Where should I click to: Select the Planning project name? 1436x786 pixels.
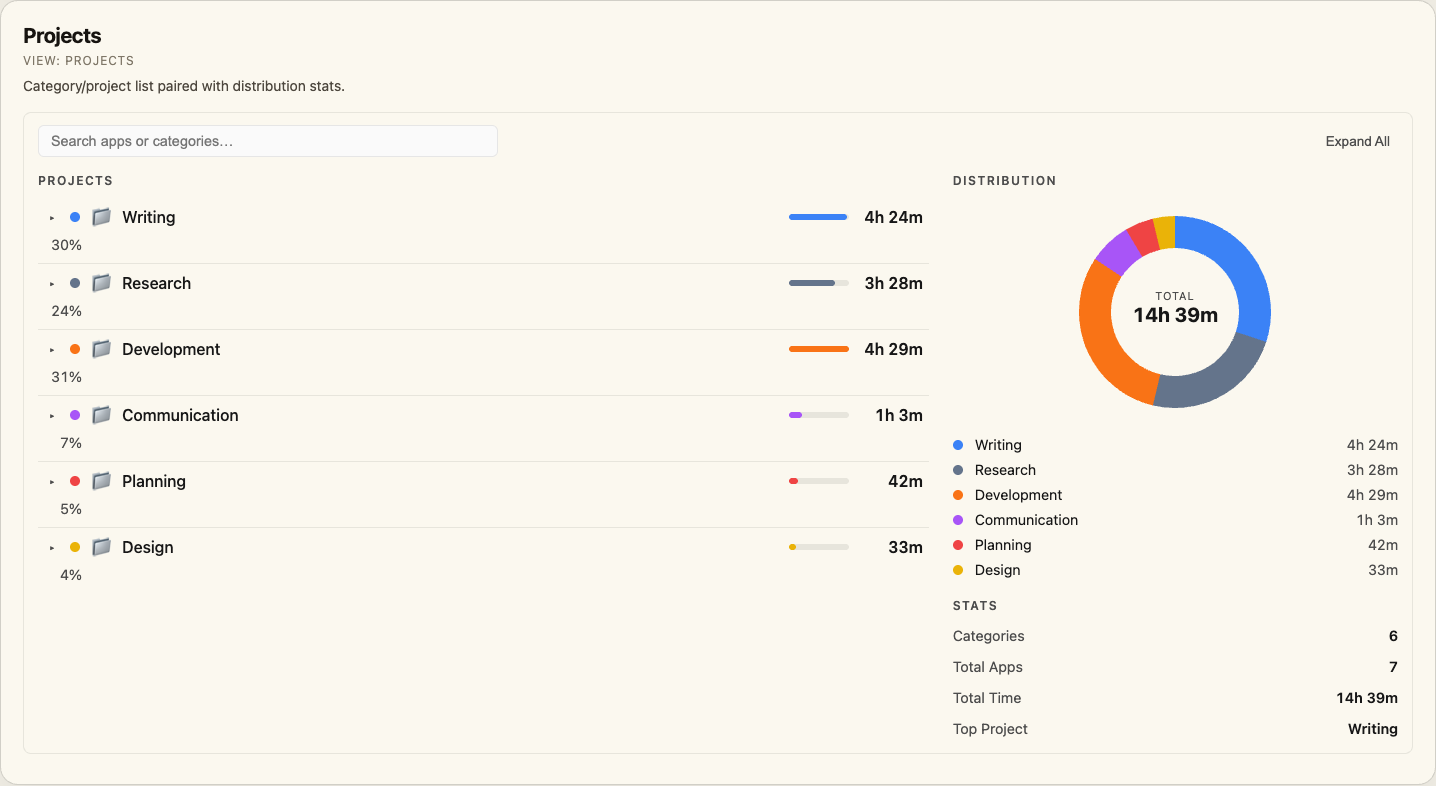(x=154, y=481)
